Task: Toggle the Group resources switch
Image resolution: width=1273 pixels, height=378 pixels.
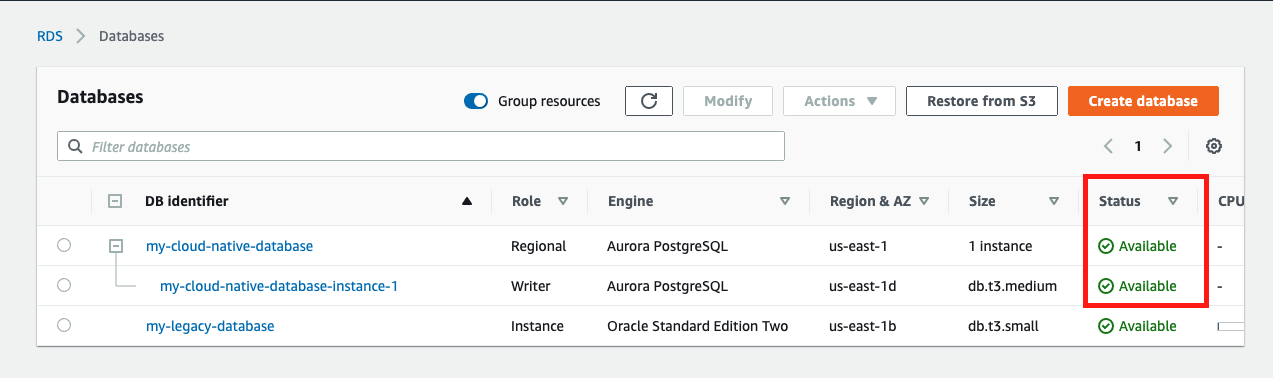Action: tap(476, 101)
